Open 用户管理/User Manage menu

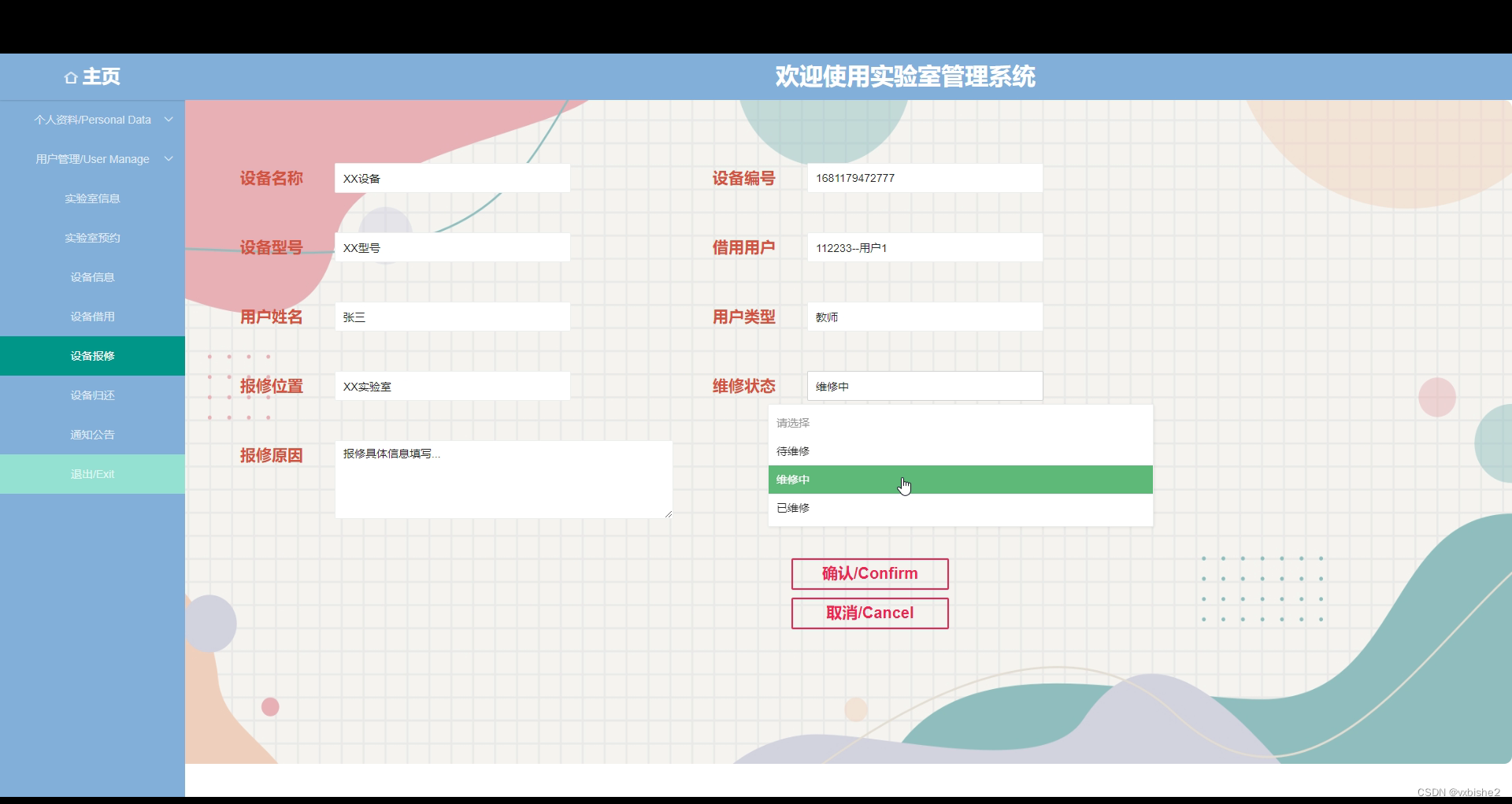(x=92, y=159)
